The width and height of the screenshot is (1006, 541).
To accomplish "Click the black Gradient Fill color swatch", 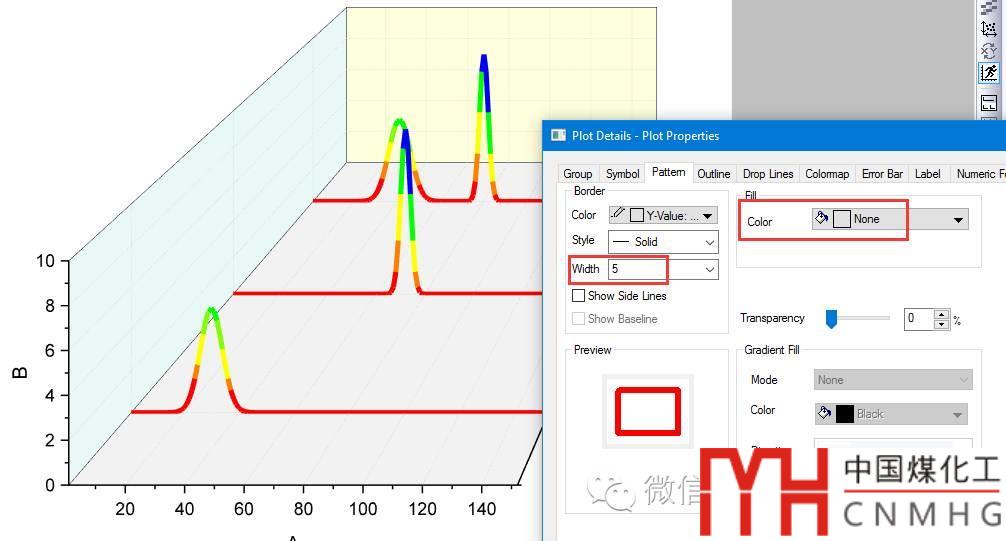I will pos(845,414).
